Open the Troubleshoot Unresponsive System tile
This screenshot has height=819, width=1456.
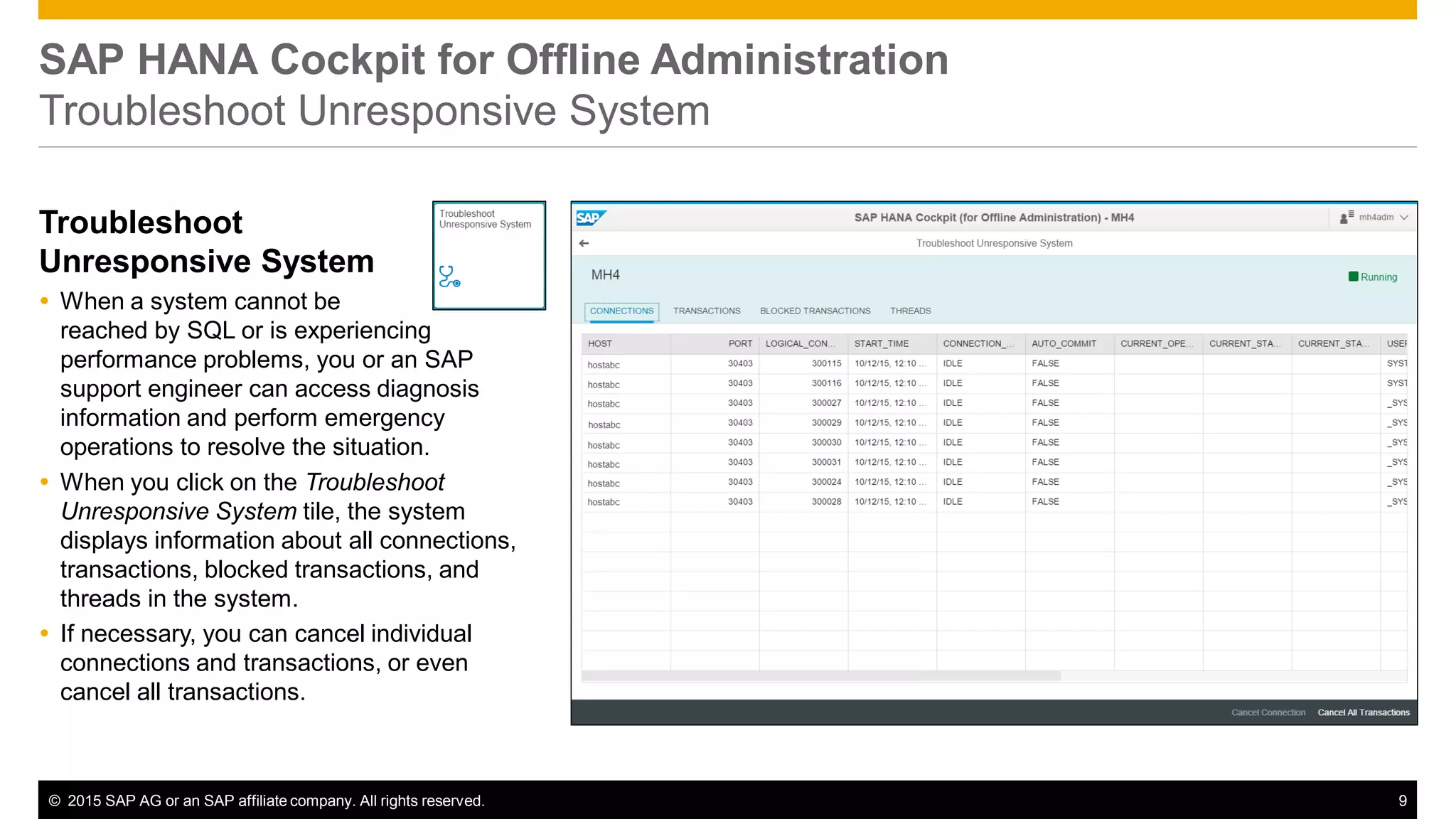pos(489,255)
